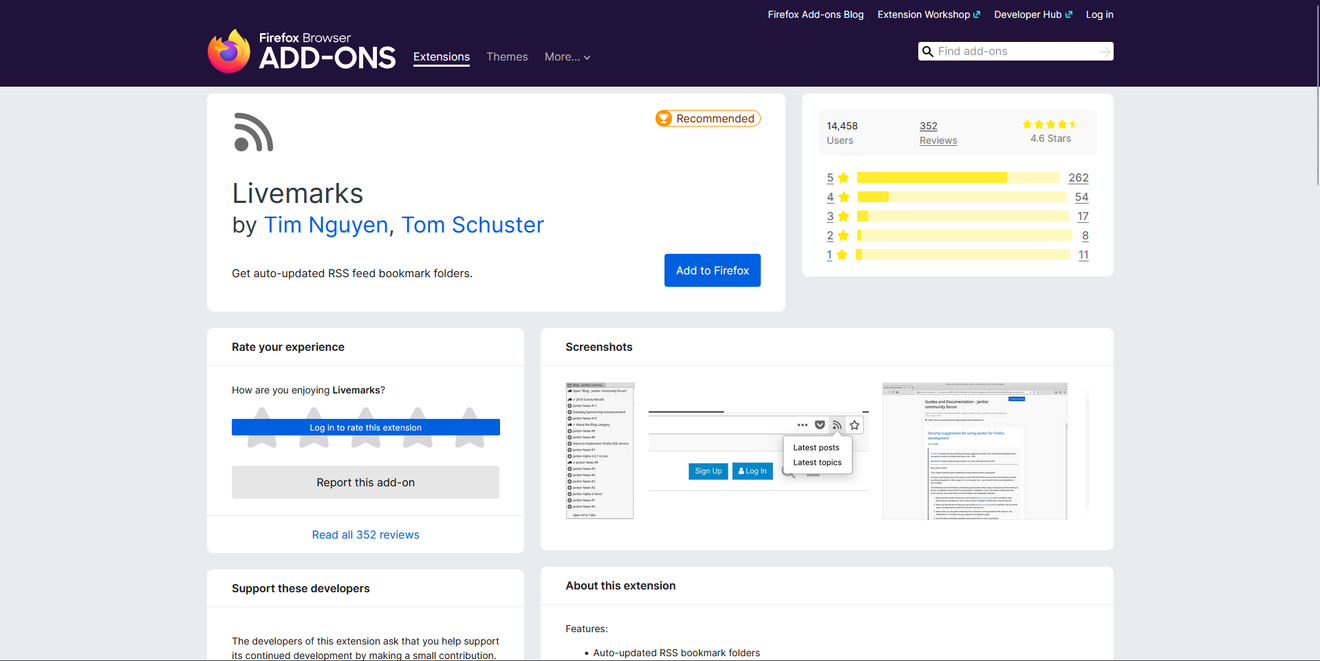
Task: Open the 352 Reviews link
Action: click(x=938, y=133)
